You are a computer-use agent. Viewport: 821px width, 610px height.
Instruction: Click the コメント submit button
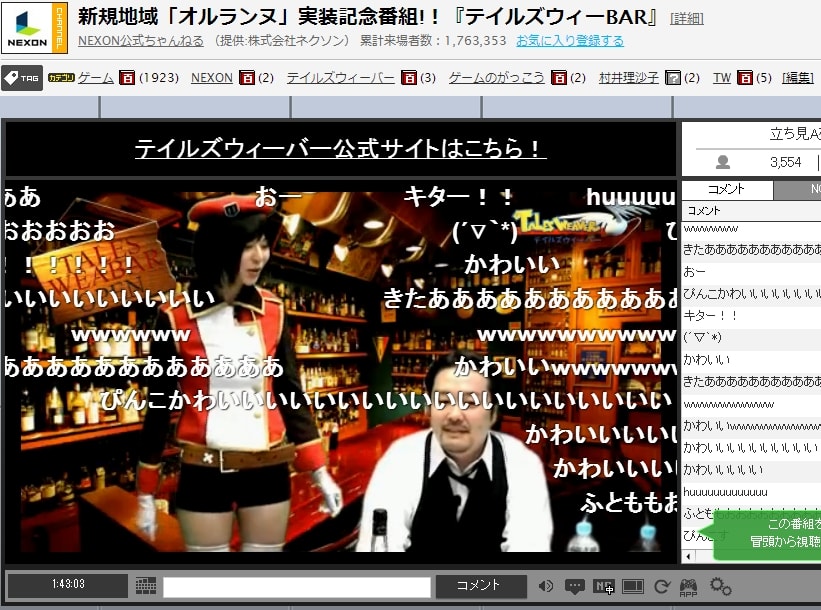tap(481, 586)
